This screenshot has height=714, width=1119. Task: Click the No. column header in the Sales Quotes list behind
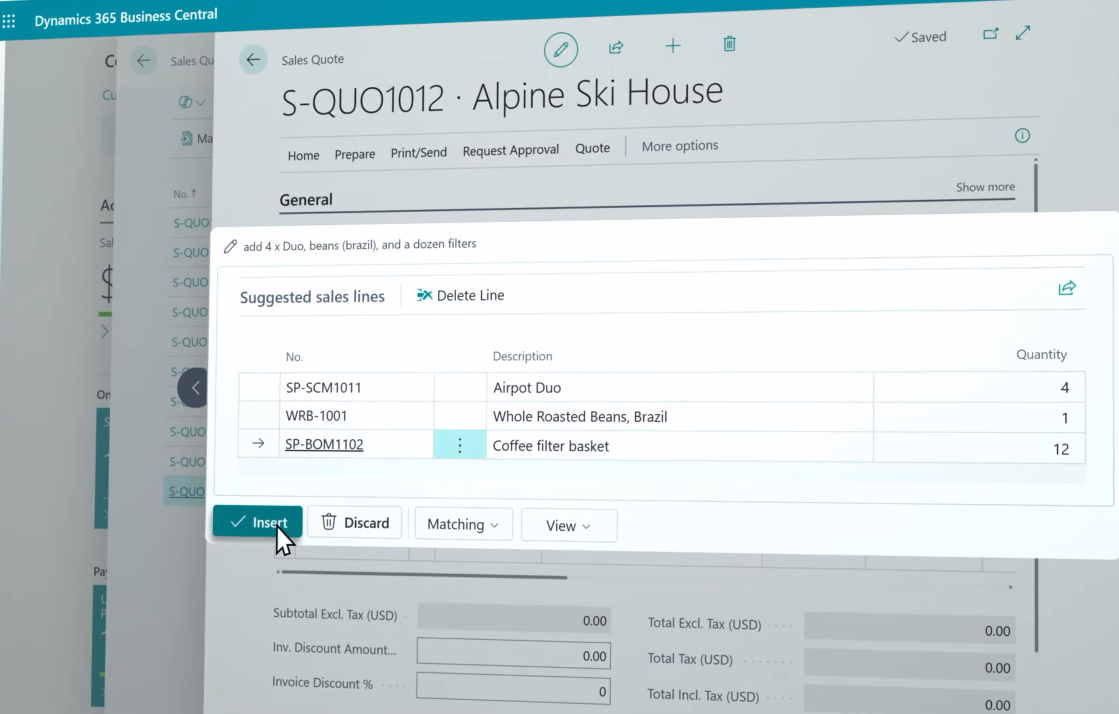[x=184, y=193]
